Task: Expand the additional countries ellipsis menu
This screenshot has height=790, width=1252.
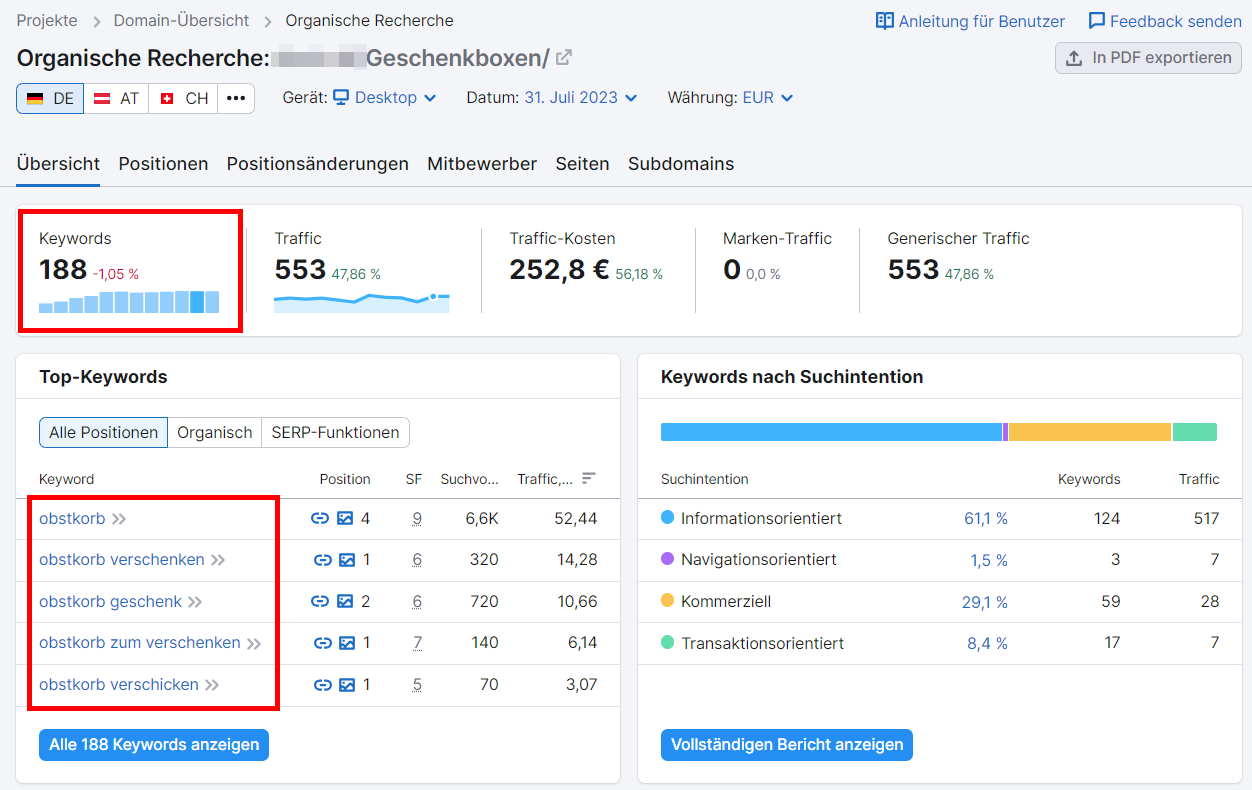Action: tap(235, 98)
